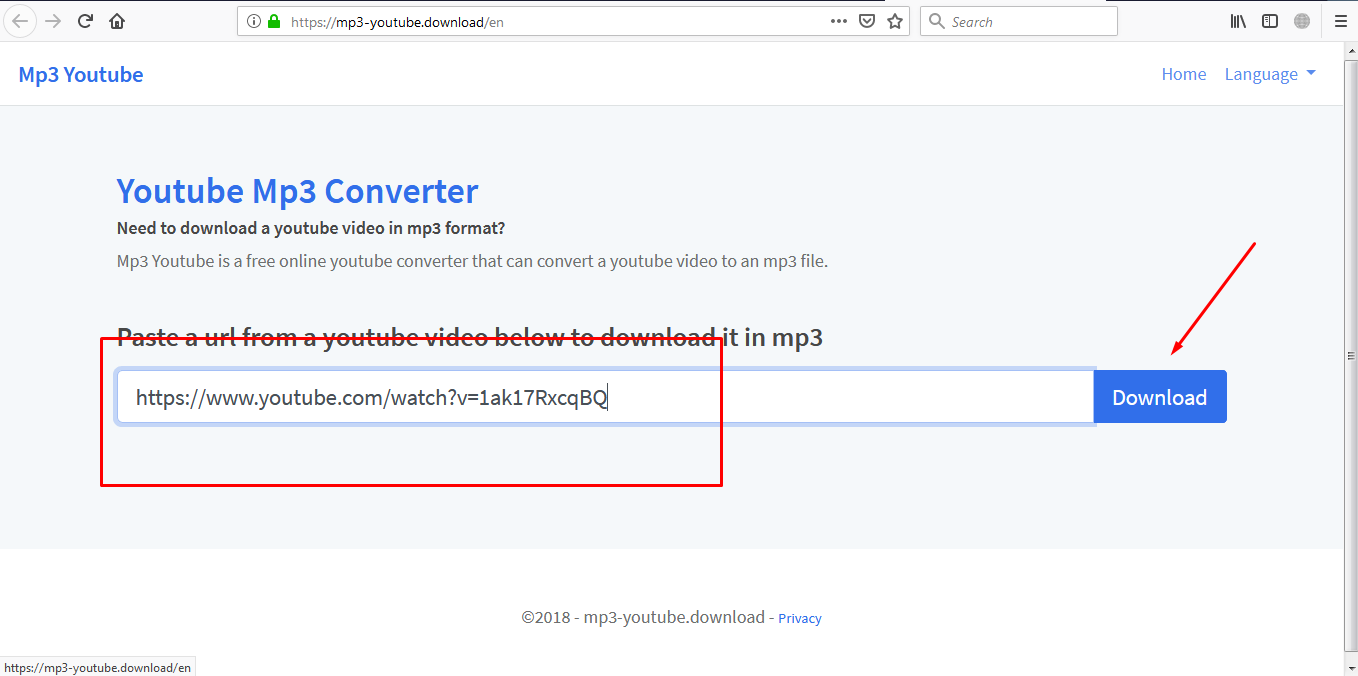The image size is (1358, 676).
Task: Click the scrollbar down arrow
Action: 1351,668
